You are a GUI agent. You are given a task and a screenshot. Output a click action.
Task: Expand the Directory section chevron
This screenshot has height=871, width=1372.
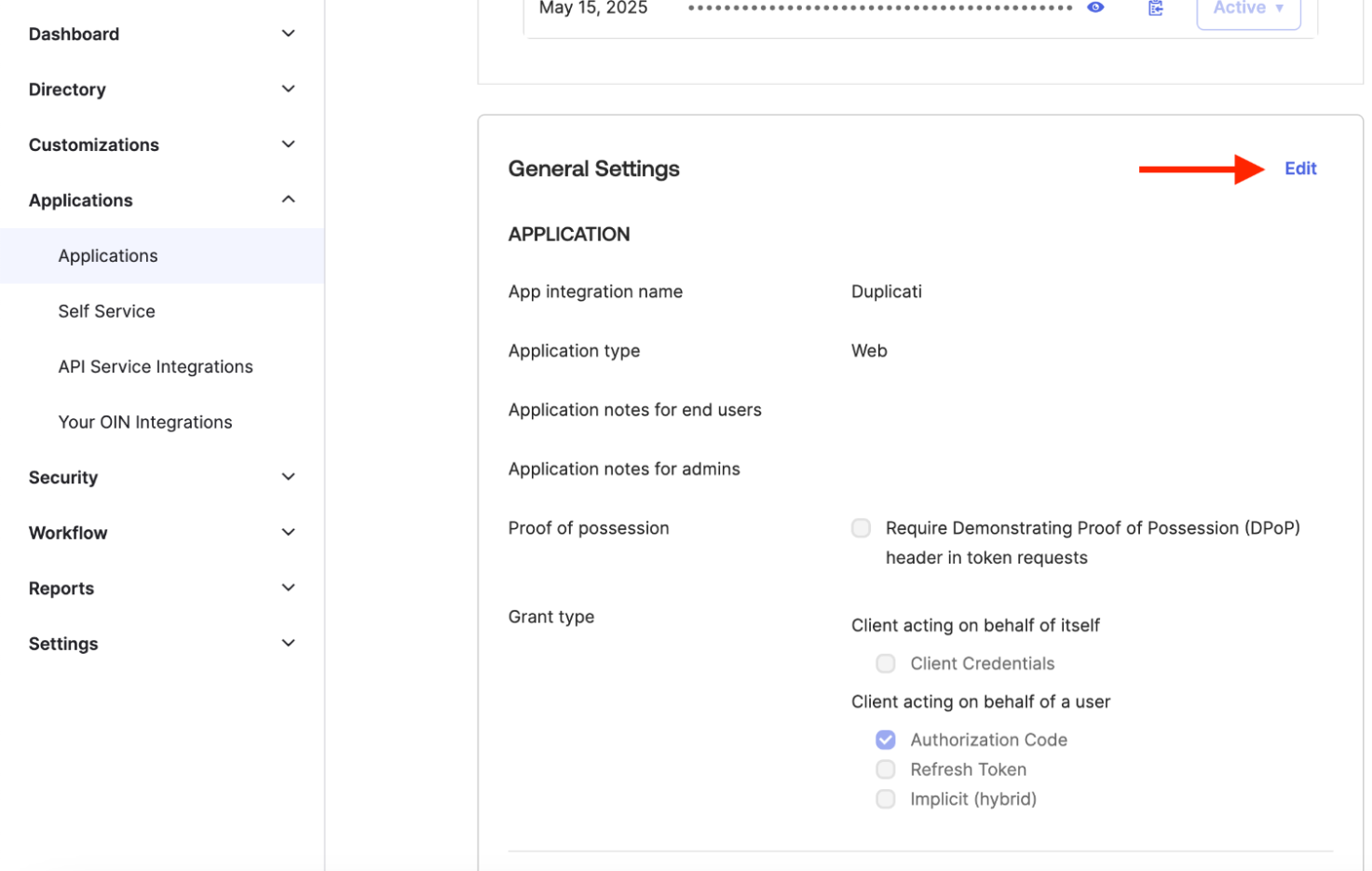(289, 89)
